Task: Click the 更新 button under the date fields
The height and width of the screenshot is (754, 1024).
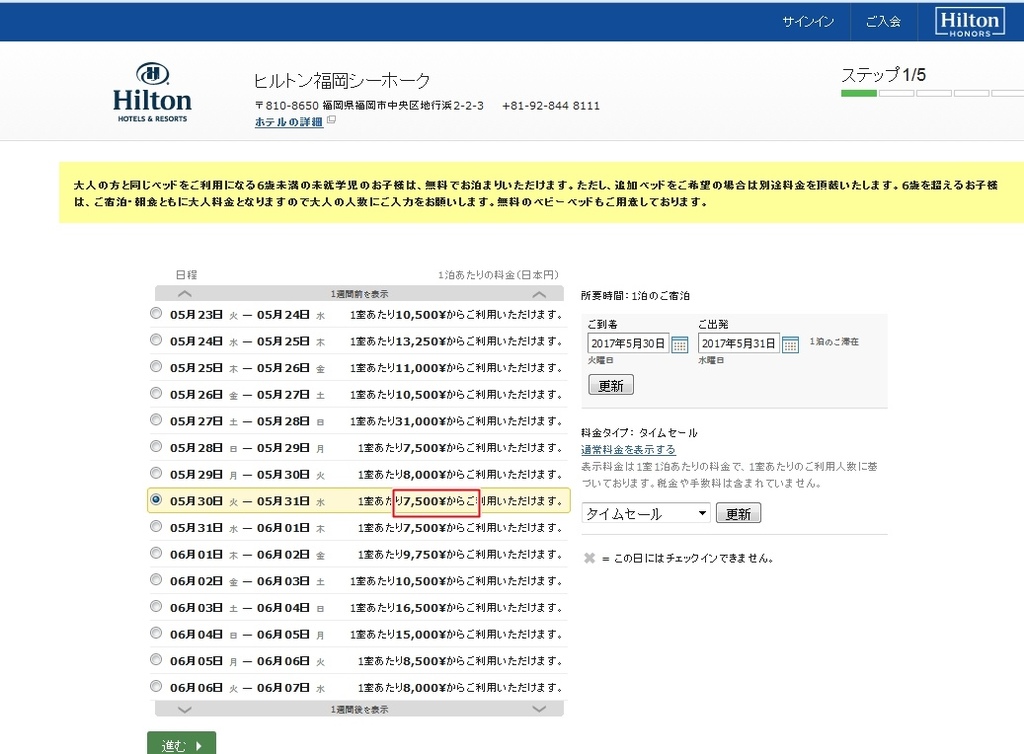Action: coord(611,385)
